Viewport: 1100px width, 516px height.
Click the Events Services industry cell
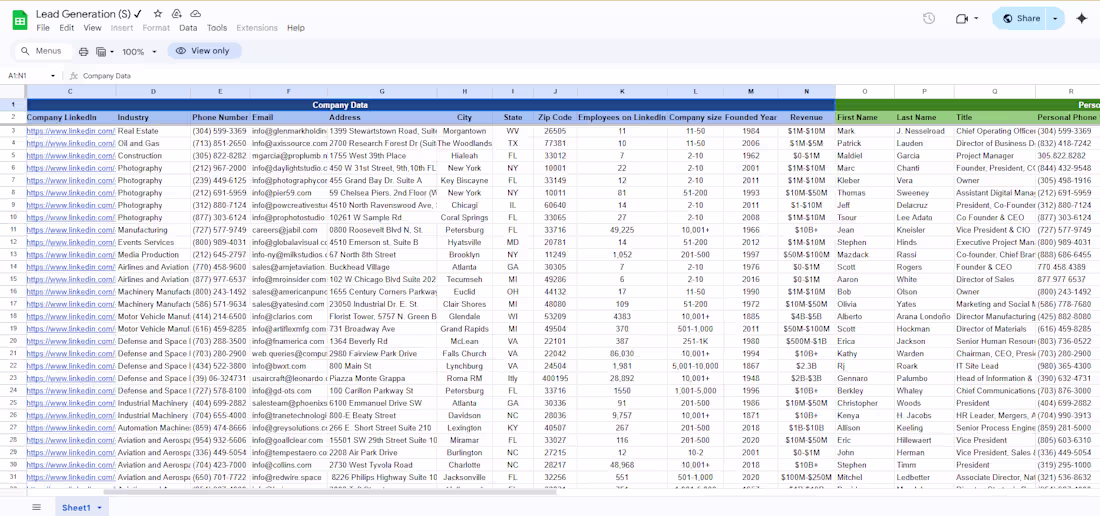153,243
